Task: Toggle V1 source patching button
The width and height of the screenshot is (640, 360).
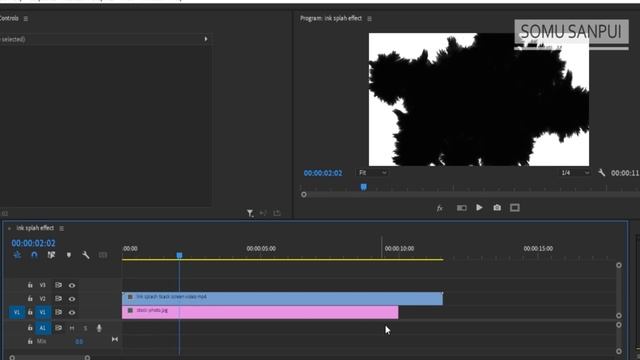Action: 17,312
